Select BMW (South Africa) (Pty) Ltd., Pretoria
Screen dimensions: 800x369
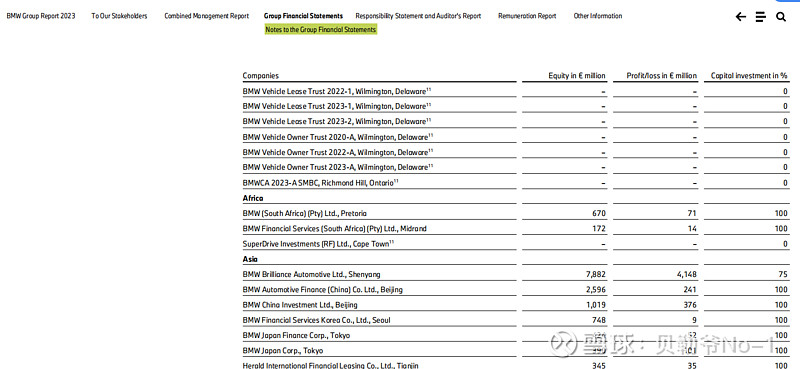pyautogui.click(x=305, y=213)
